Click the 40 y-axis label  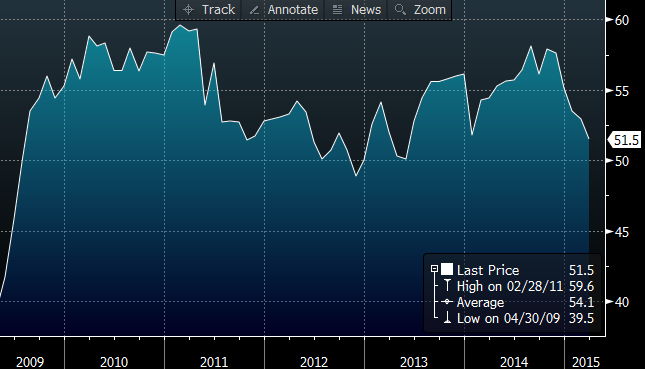(622, 302)
